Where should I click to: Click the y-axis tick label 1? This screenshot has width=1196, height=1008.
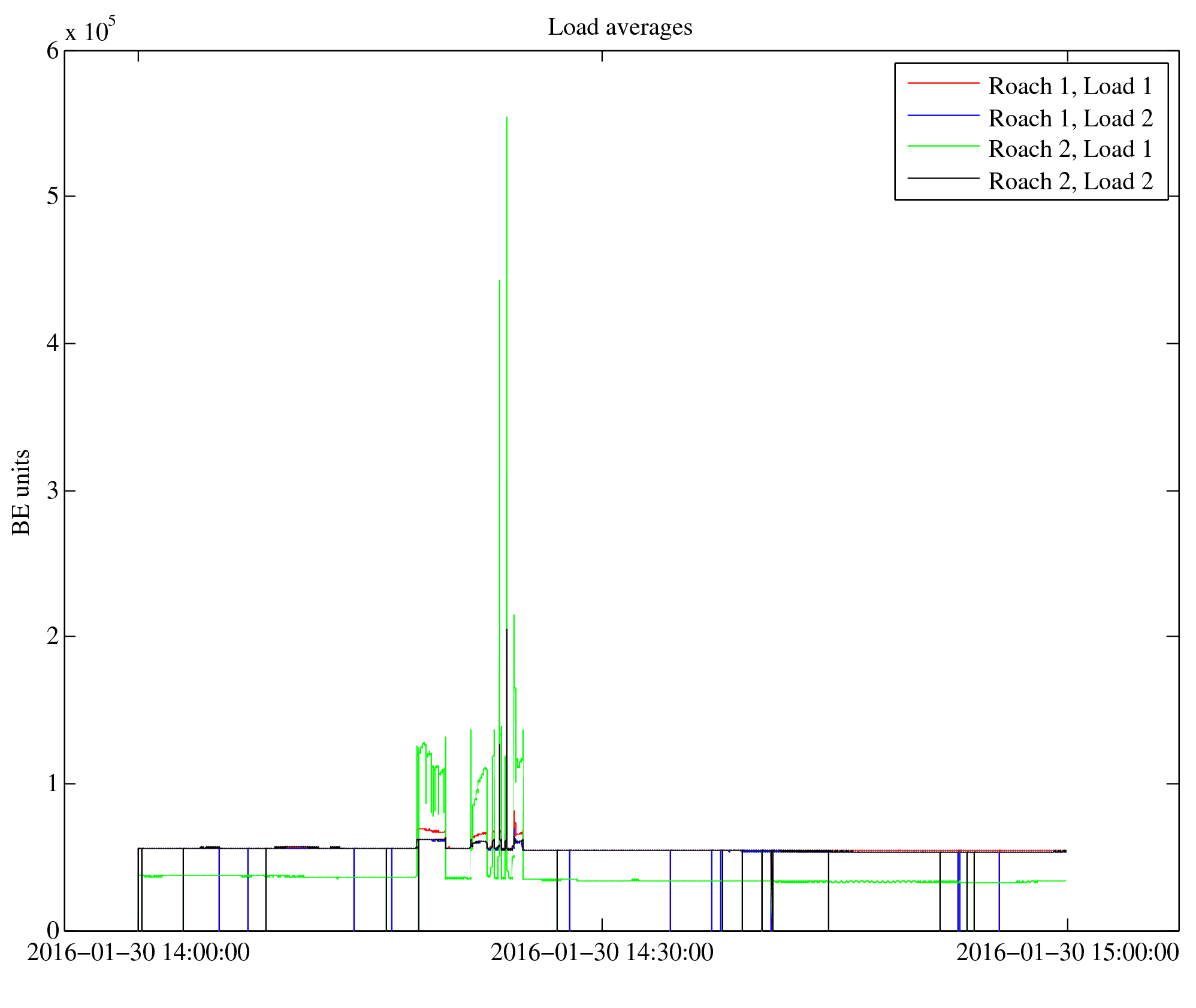(53, 783)
